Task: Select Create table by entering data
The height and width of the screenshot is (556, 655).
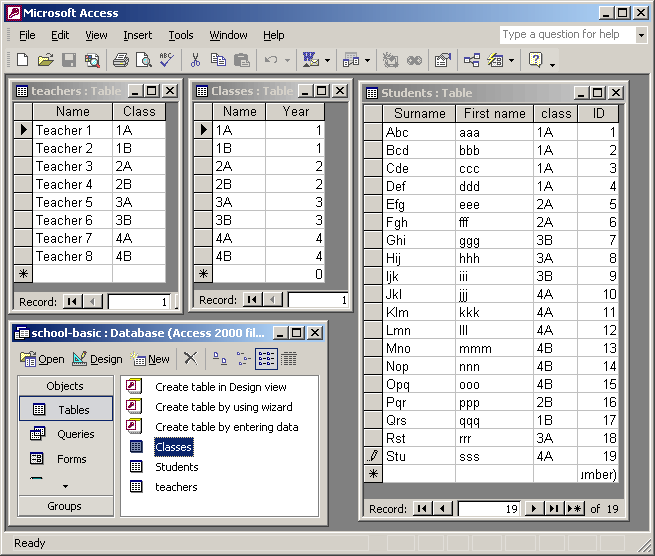Action: coord(226,427)
